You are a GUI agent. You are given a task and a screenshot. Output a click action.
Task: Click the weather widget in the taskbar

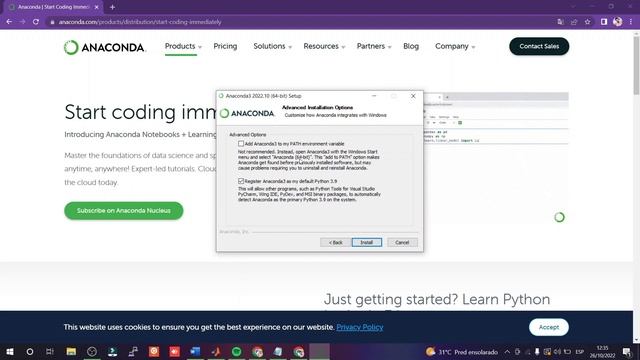pyautogui.click(x=462, y=351)
